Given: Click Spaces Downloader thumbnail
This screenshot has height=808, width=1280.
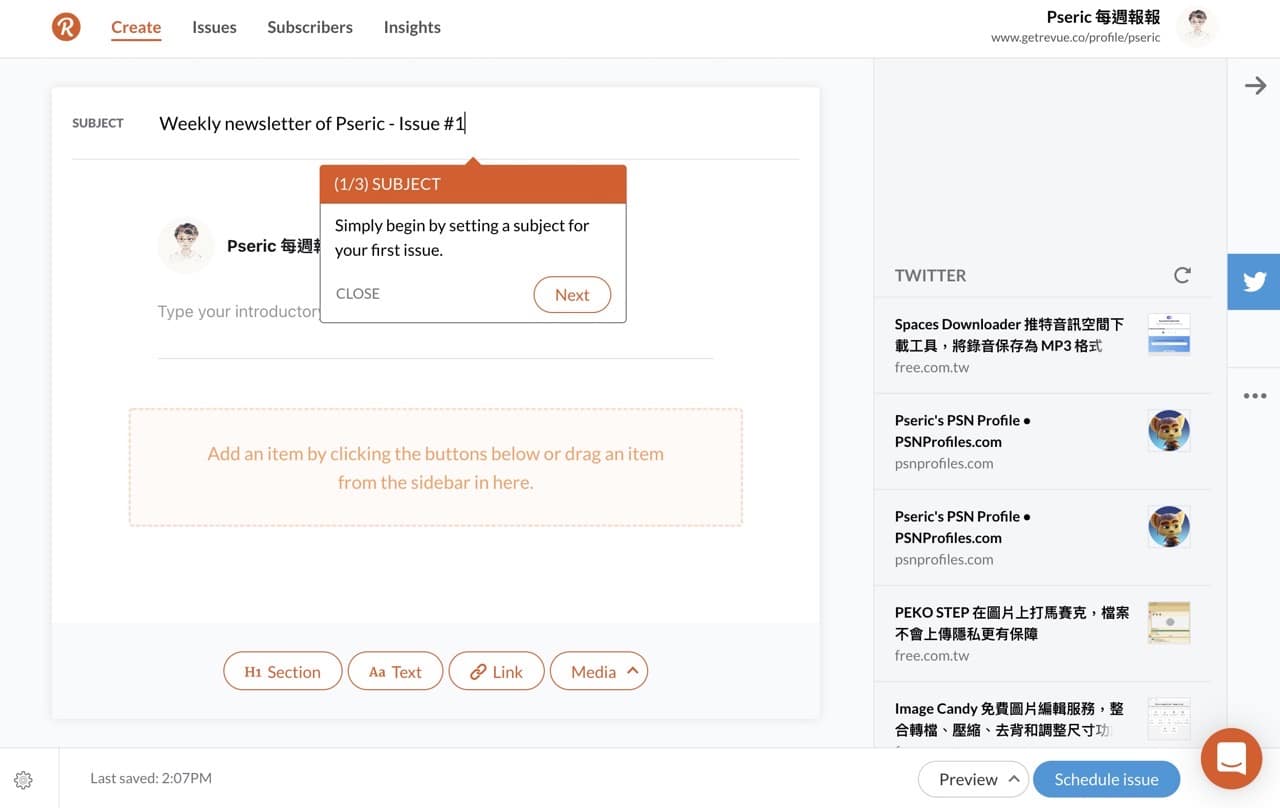Looking at the screenshot, I should (1169, 334).
